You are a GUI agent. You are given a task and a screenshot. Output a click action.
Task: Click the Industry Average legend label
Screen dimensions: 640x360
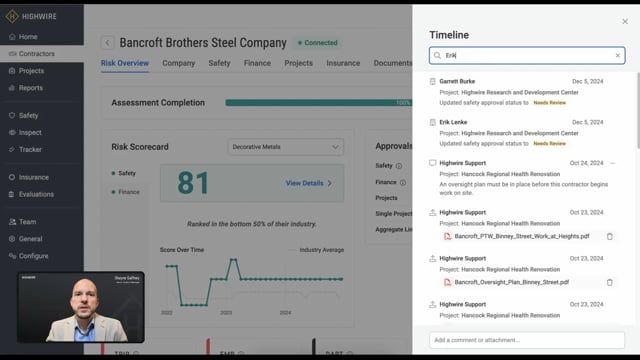pyautogui.click(x=322, y=250)
